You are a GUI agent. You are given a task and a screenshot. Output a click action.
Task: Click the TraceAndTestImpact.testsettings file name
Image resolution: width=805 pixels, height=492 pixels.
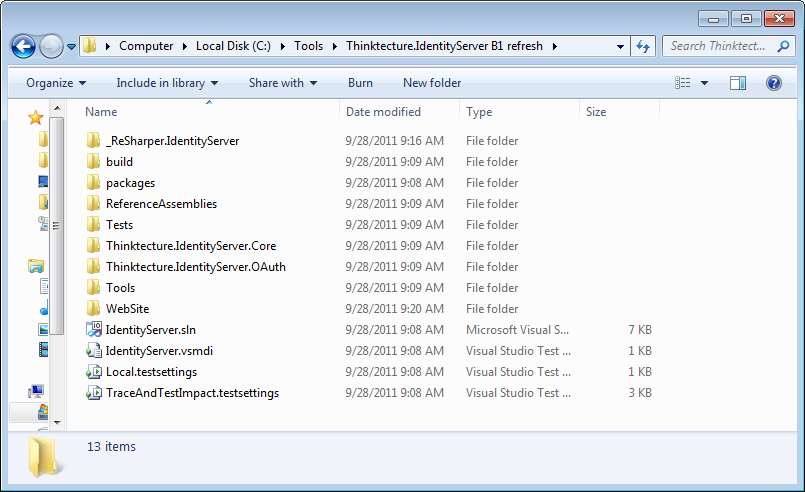[193, 393]
